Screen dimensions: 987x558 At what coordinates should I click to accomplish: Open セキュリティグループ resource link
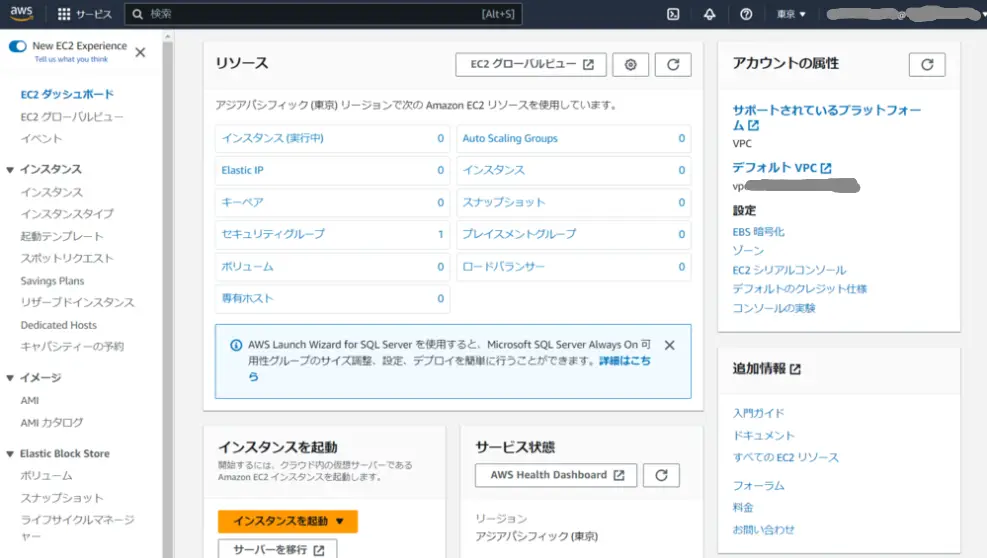tap(273, 234)
